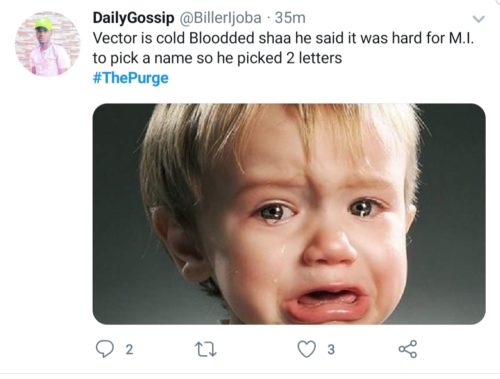View the crying baby image

coord(289,214)
